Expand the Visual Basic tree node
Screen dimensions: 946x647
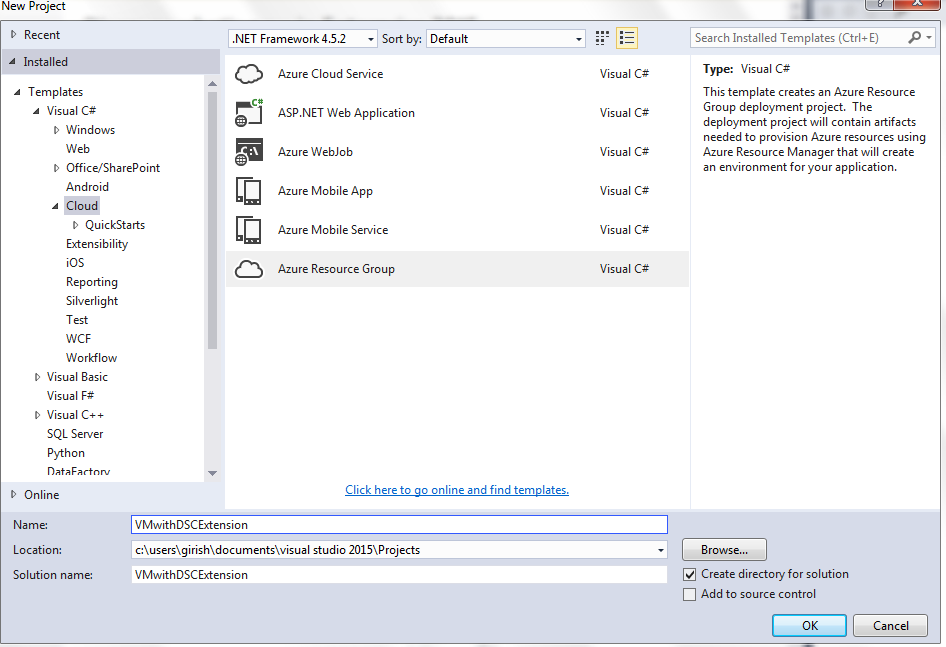[x=37, y=377]
